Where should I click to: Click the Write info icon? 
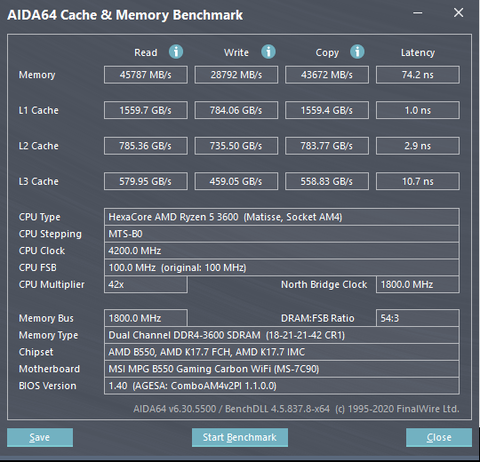pyautogui.click(x=268, y=52)
